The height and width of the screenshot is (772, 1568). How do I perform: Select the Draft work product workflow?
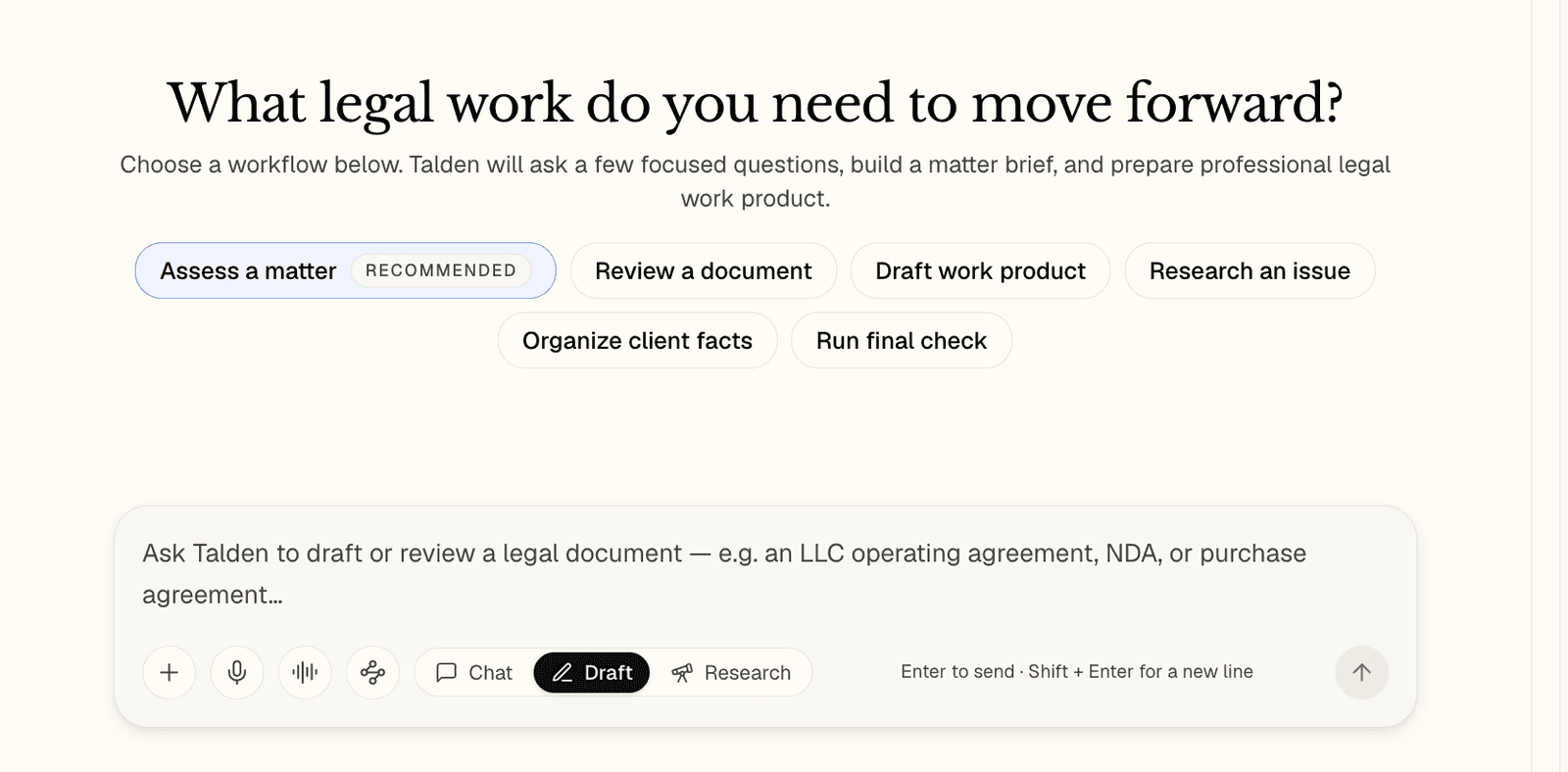tap(980, 270)
